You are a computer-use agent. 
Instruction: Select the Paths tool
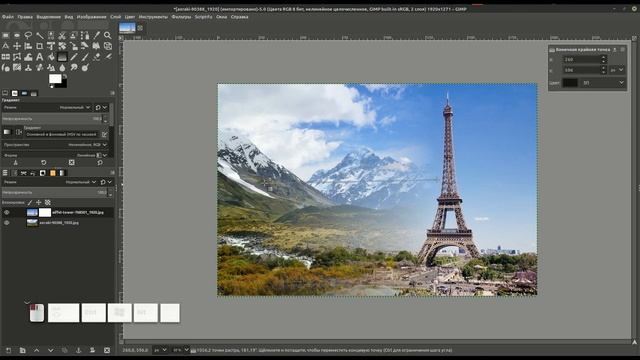pos(85,36)
